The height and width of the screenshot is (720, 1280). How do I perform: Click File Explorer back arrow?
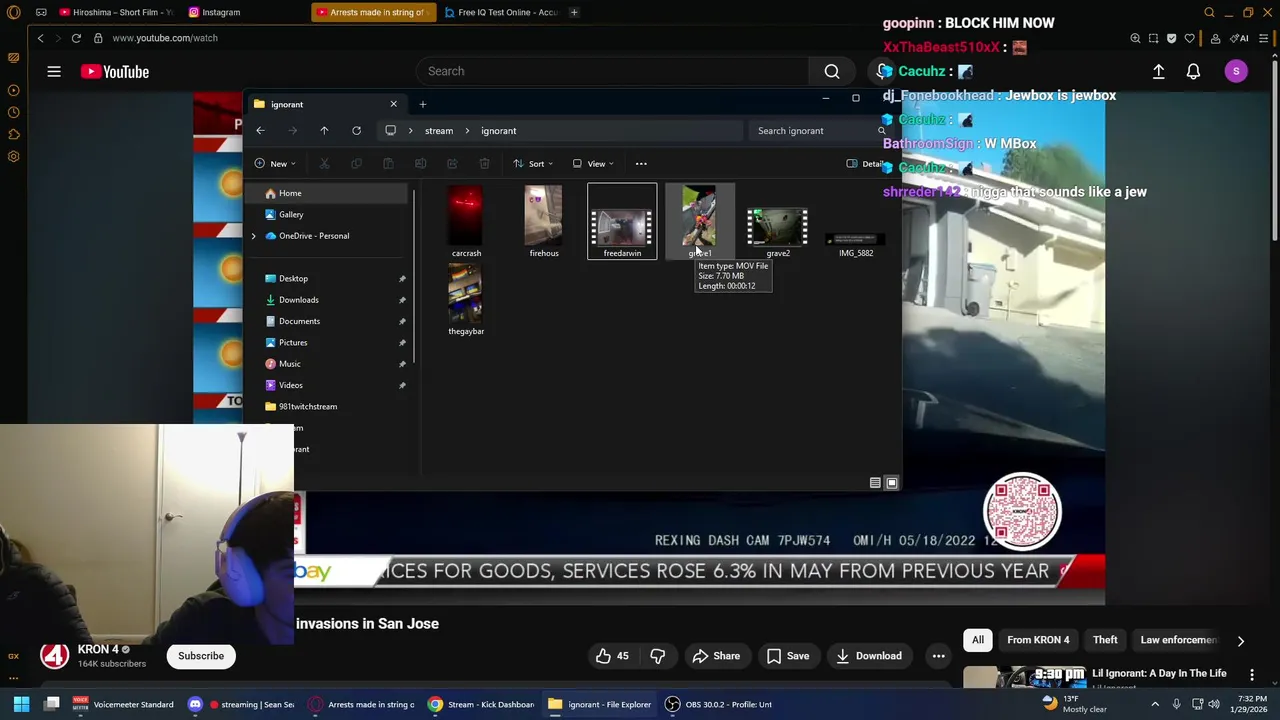(x=260, y=130)
